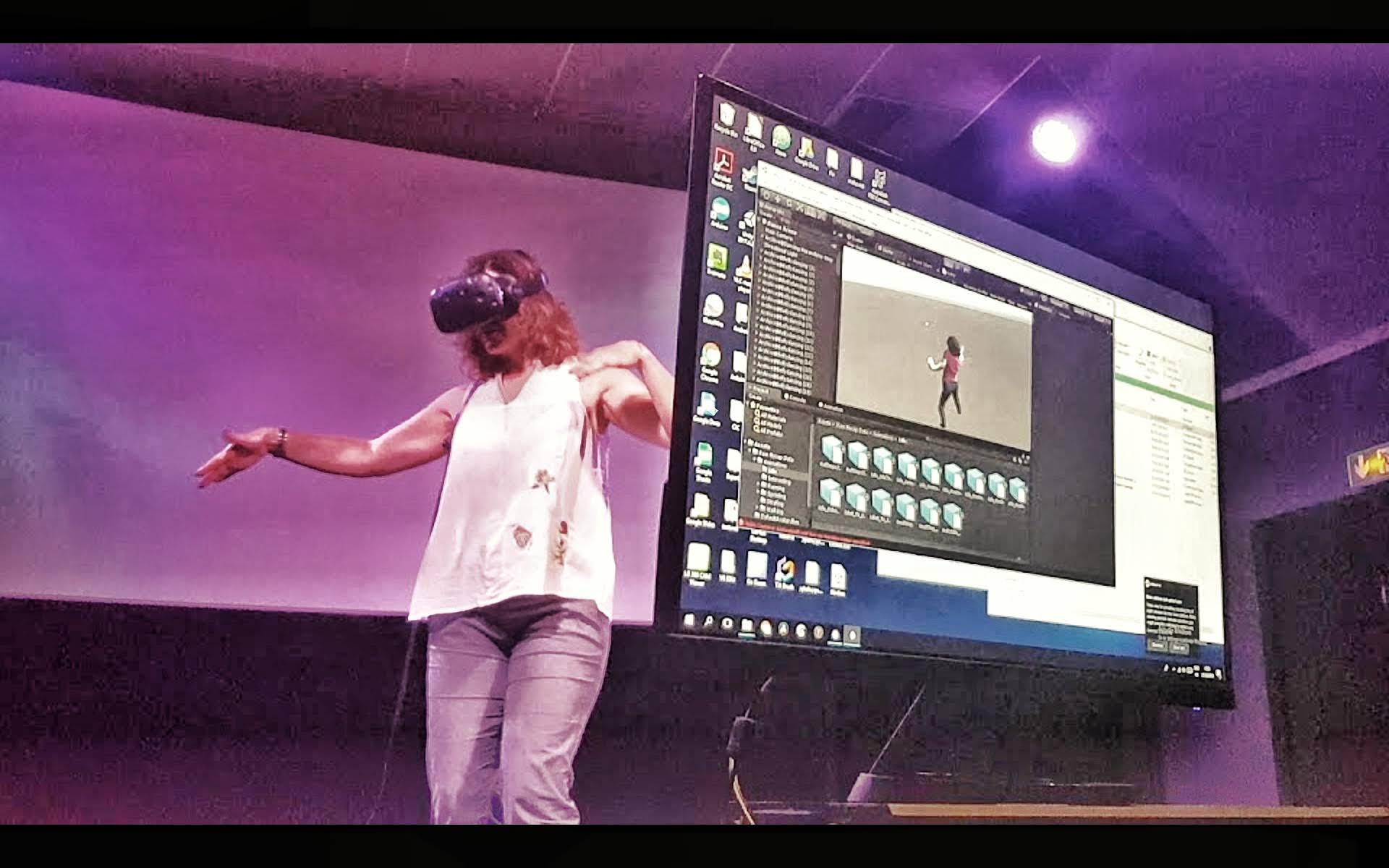Launch Google Chrome from desktop icon

pyautogui.click(x=710, y=354)
